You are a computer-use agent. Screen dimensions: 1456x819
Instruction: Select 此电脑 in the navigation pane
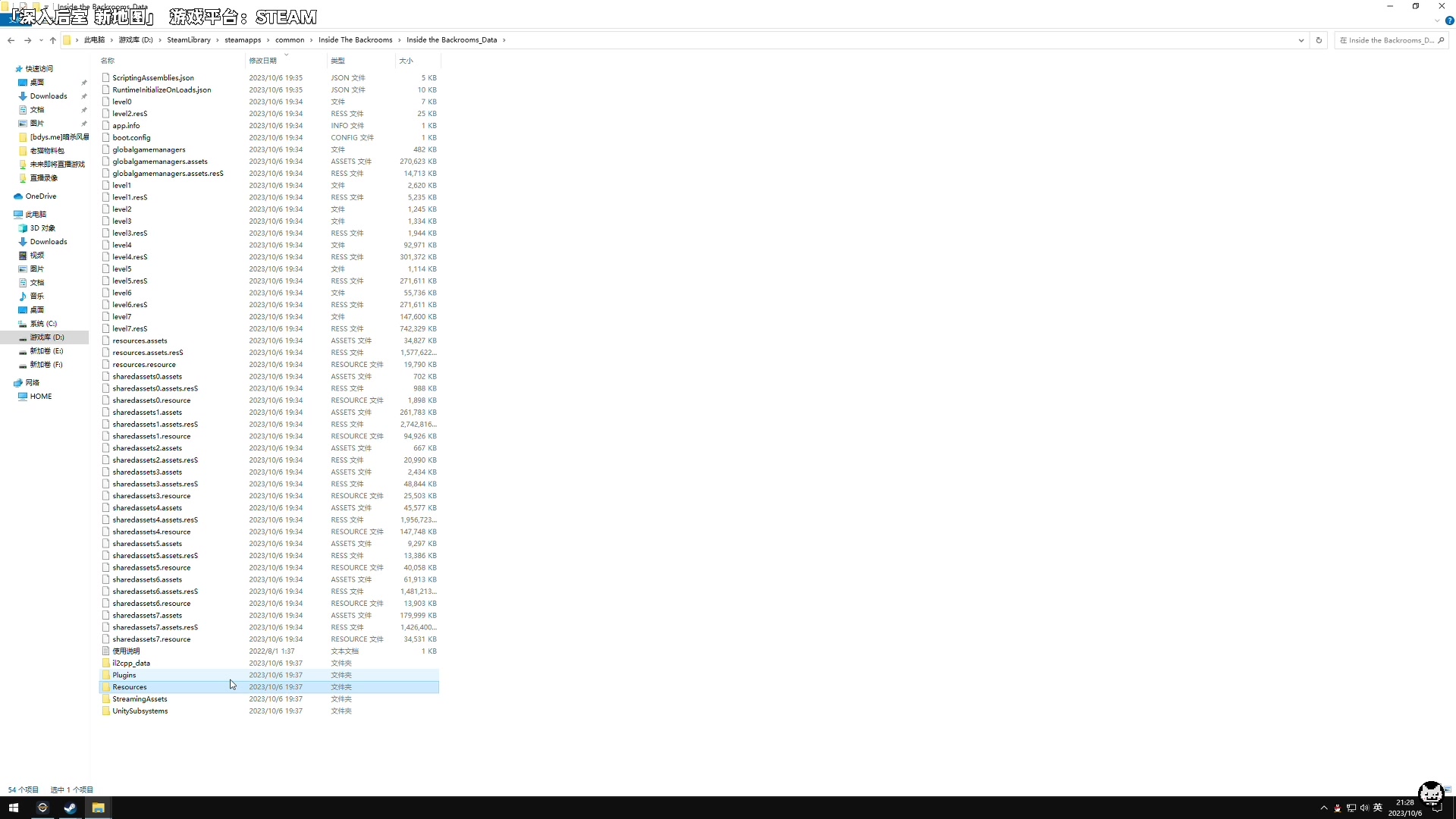pos(36,215)
